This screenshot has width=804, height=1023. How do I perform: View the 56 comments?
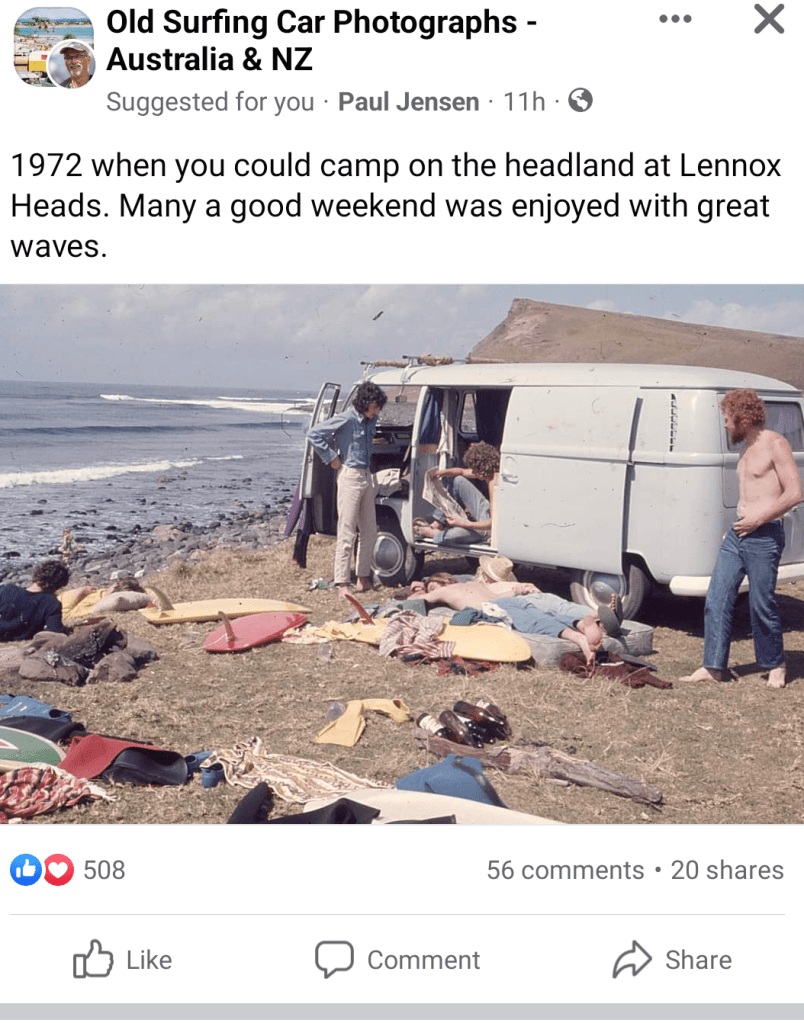pos(565,870)
